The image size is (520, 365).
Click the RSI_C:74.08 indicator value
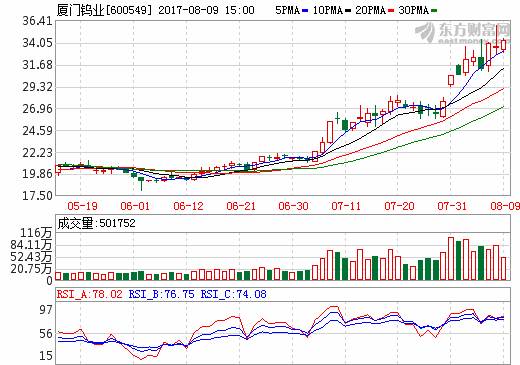(x=233, y=294)
